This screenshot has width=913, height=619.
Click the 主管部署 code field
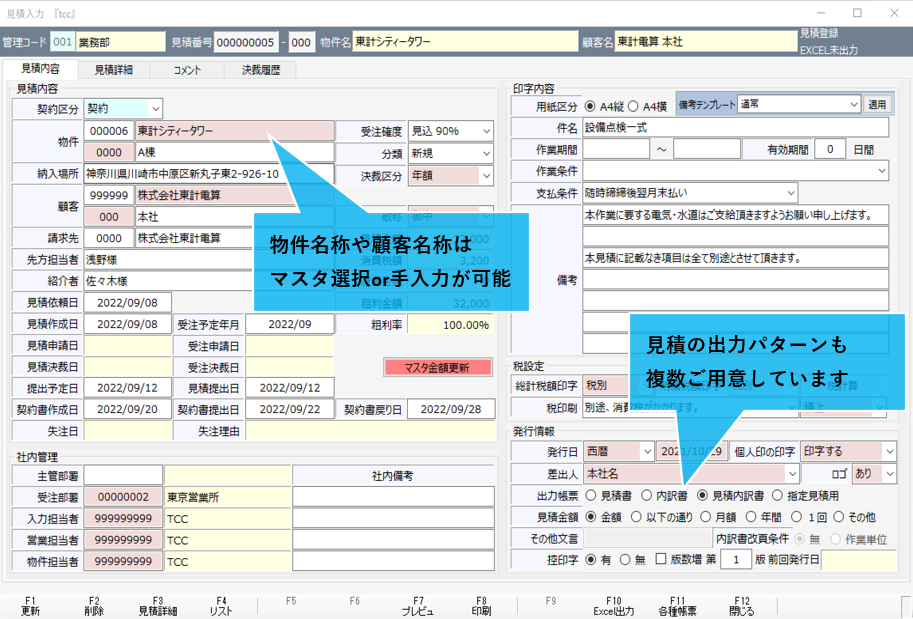click(x=123, y=476)
